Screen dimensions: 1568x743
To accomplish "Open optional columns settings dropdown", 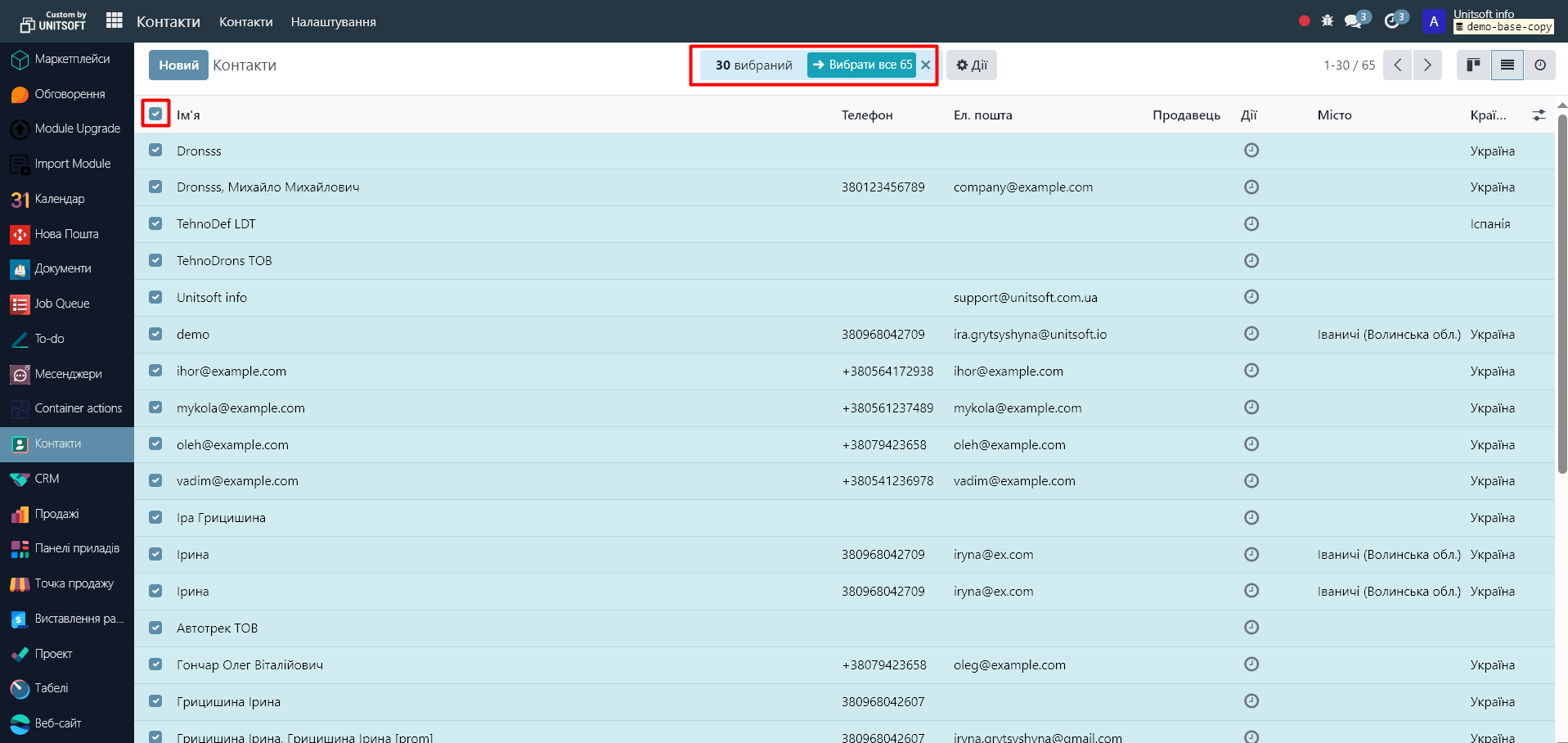I will (x=1539, y=115).
